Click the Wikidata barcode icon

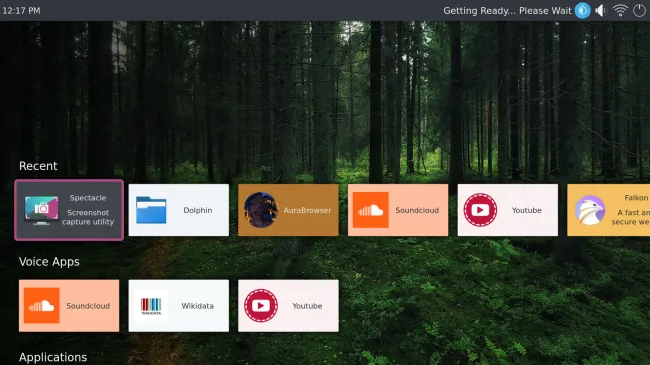coord(151,306)
